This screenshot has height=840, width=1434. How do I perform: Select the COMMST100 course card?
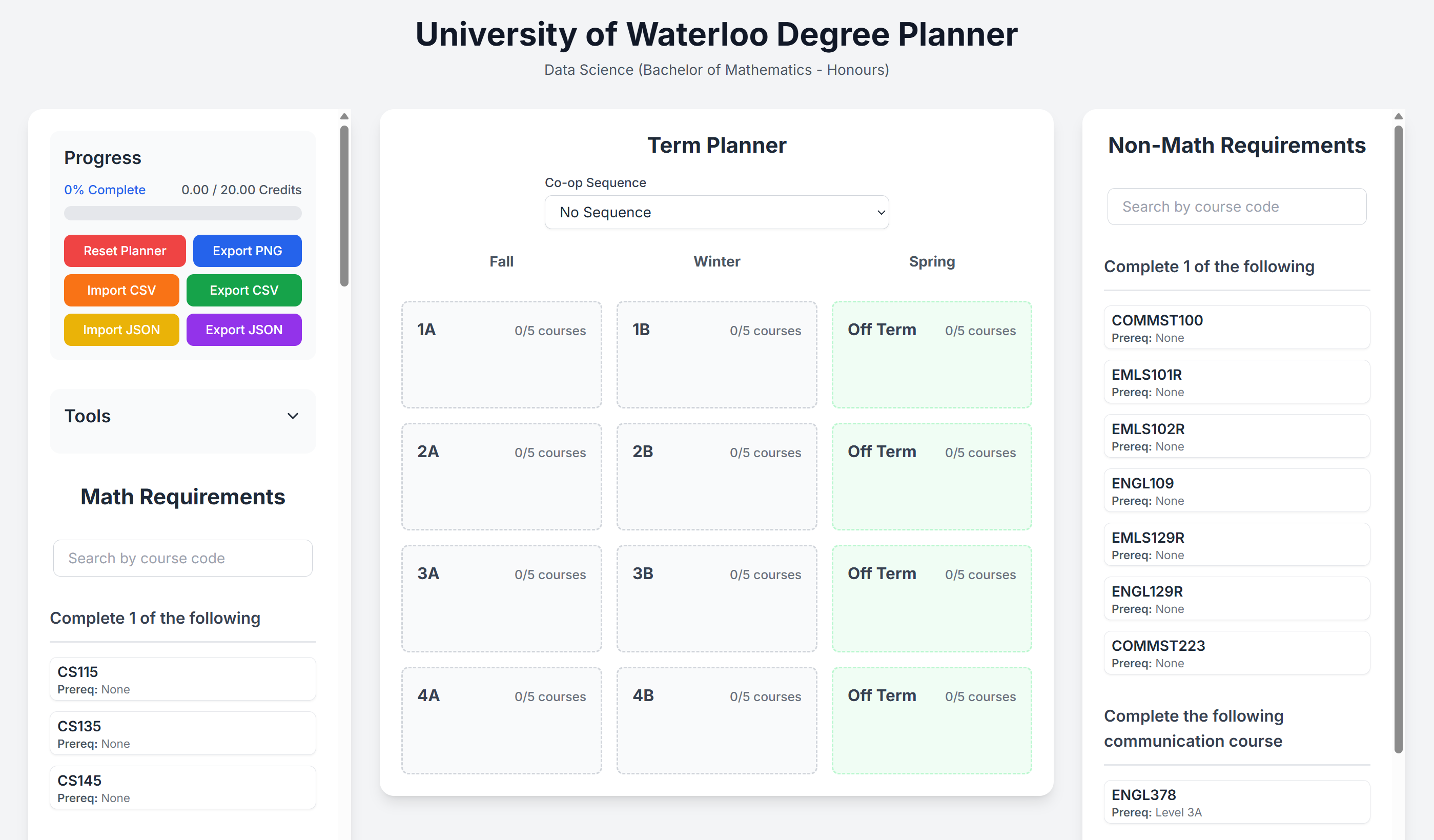click(x=1236, y=327)
